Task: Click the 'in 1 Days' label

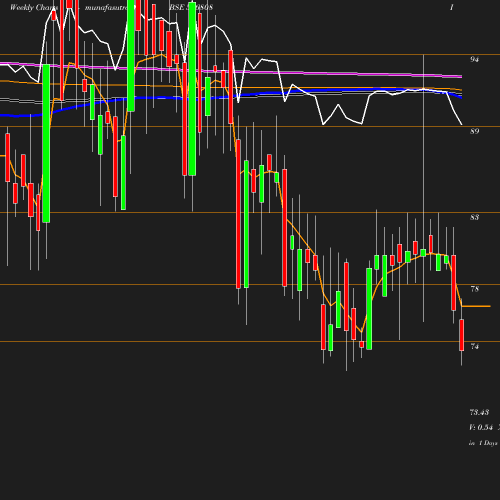Action: click(x=483, y=443)
